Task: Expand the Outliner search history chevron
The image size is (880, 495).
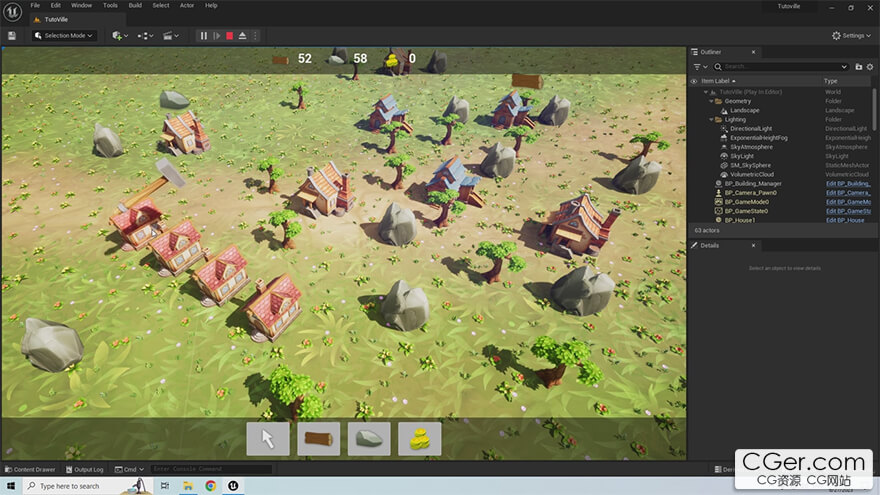Action: pos(844,67)
